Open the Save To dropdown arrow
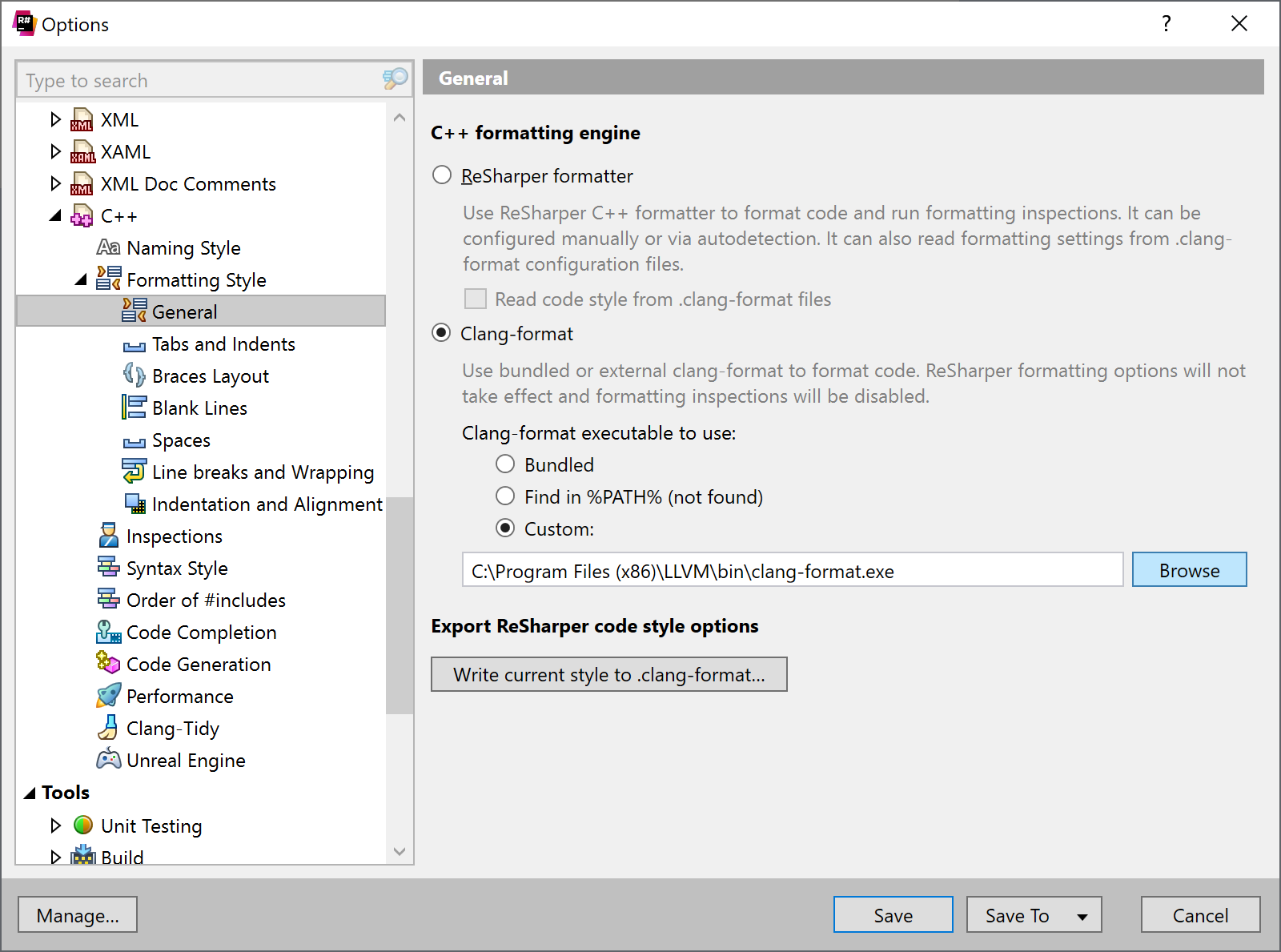Screen dimensions: 1281x952 [x=1082, y=917]
